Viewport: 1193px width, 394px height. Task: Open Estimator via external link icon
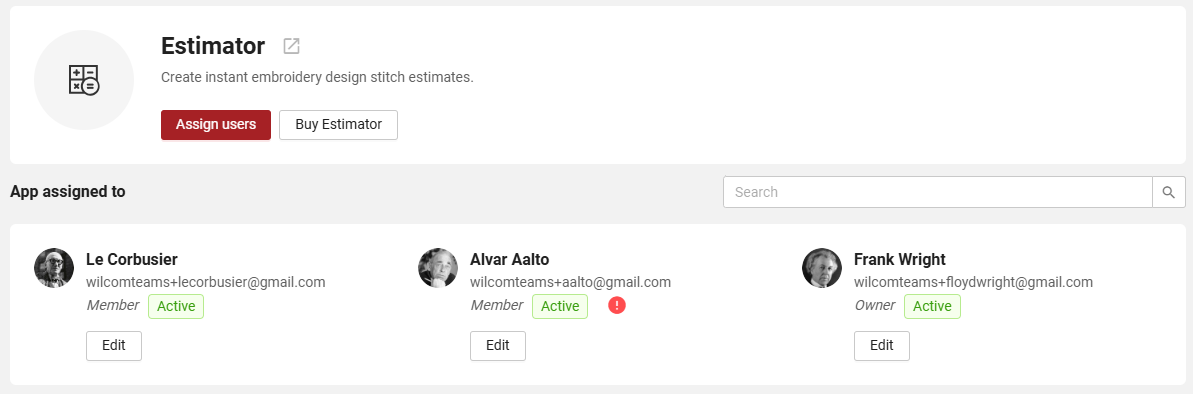click(x=291, y=46)
